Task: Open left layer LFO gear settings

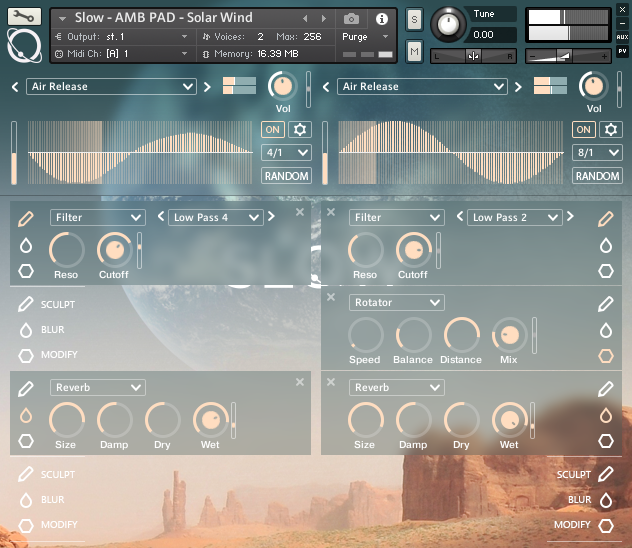Action: pos(299,130)
